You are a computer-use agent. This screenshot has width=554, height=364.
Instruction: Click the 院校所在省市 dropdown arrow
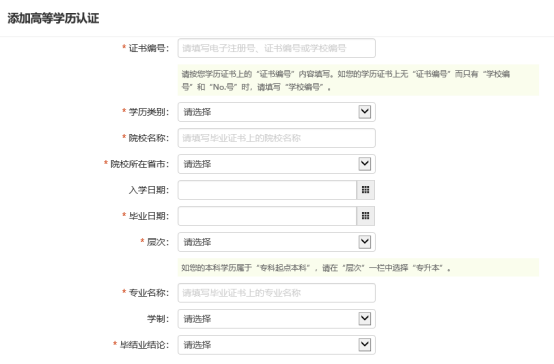click(x=365, y=164)
